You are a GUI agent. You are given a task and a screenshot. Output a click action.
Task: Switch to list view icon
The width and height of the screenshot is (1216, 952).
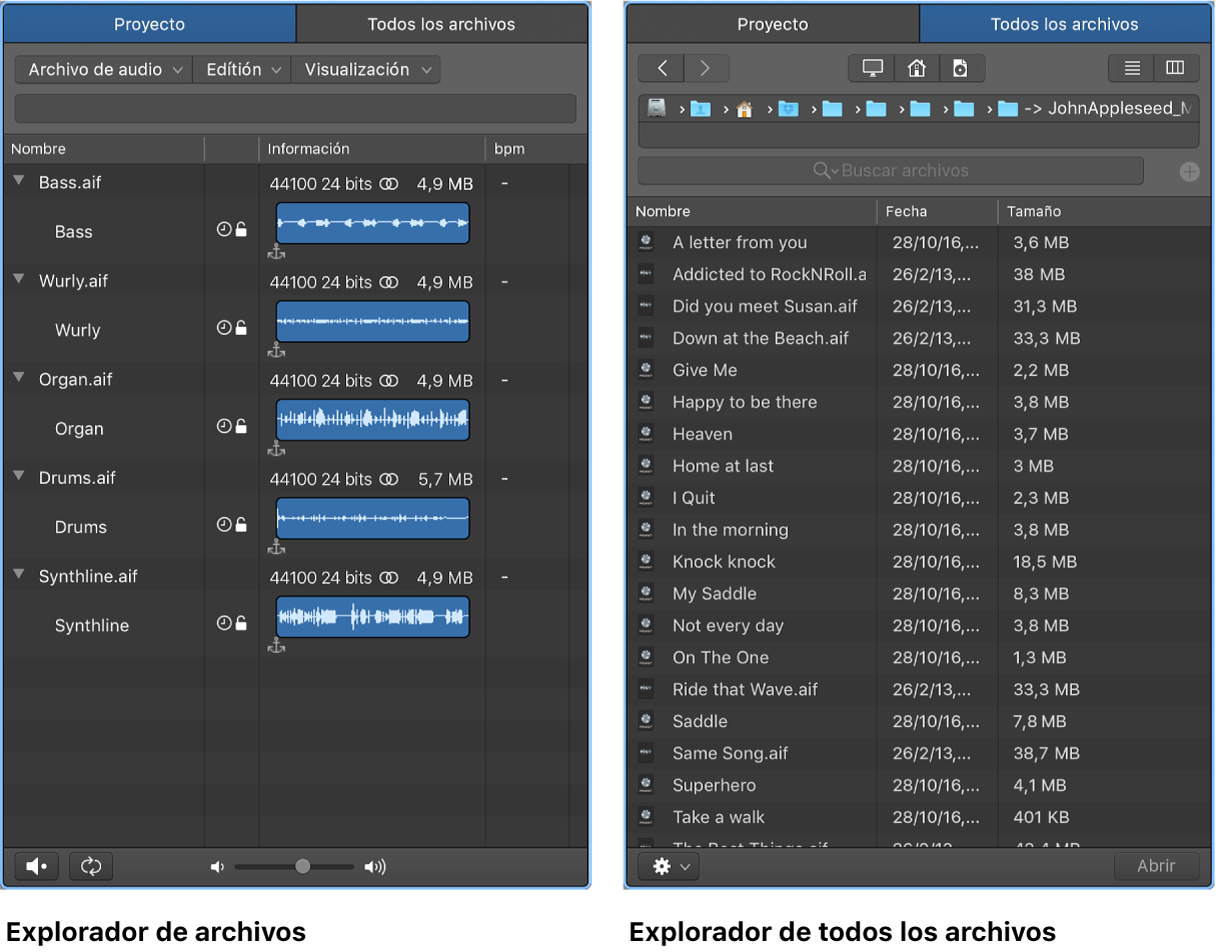pos(1132,68)
